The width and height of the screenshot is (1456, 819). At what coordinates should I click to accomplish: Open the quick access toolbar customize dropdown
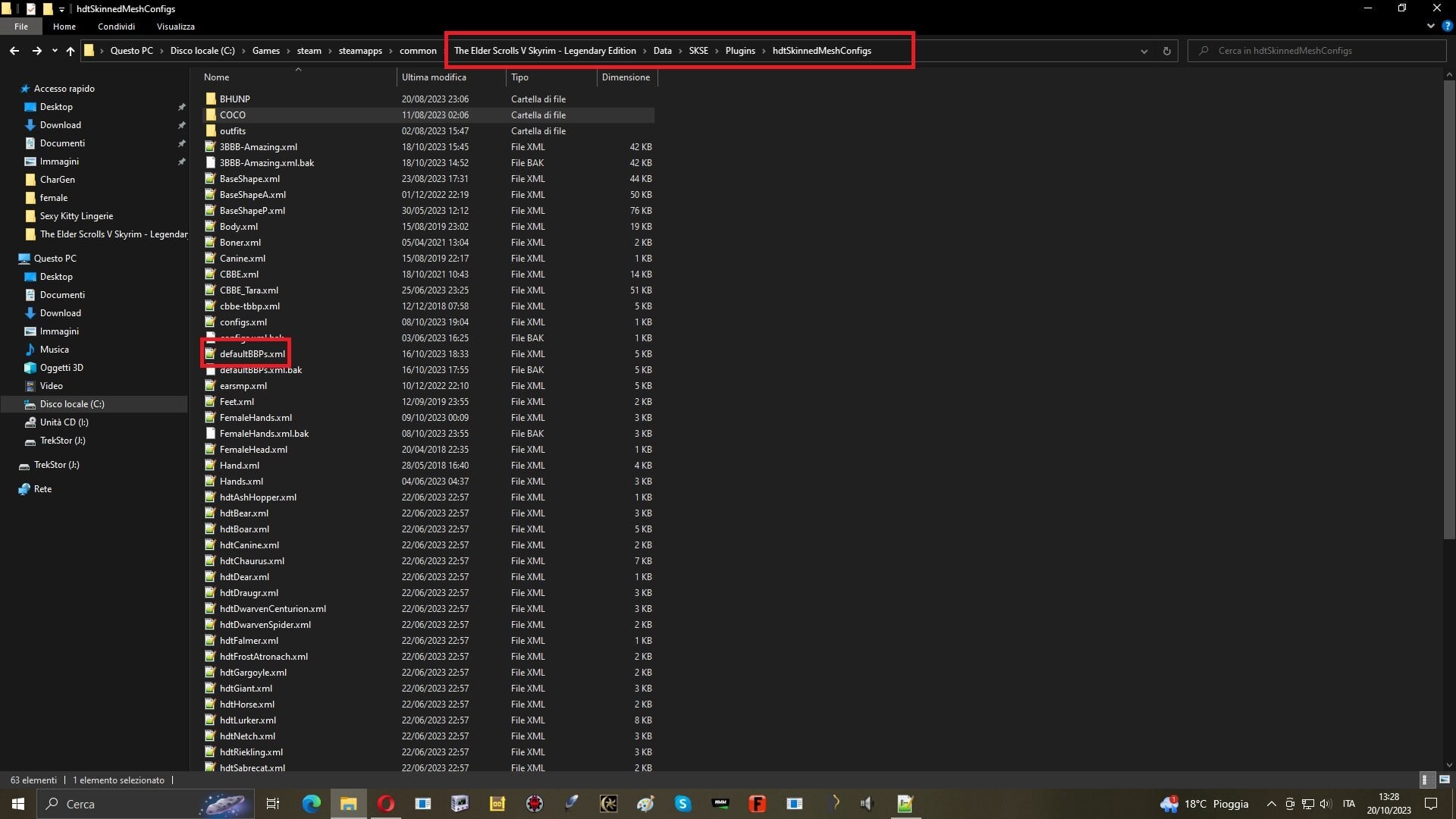(62, 9)
